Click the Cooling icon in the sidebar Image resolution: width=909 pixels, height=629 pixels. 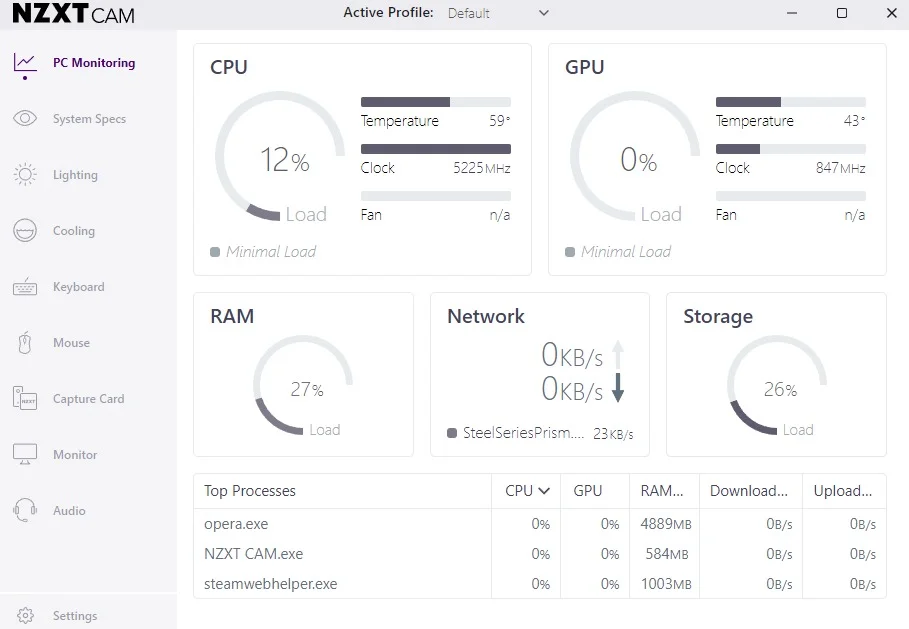[x=25, y=231]
